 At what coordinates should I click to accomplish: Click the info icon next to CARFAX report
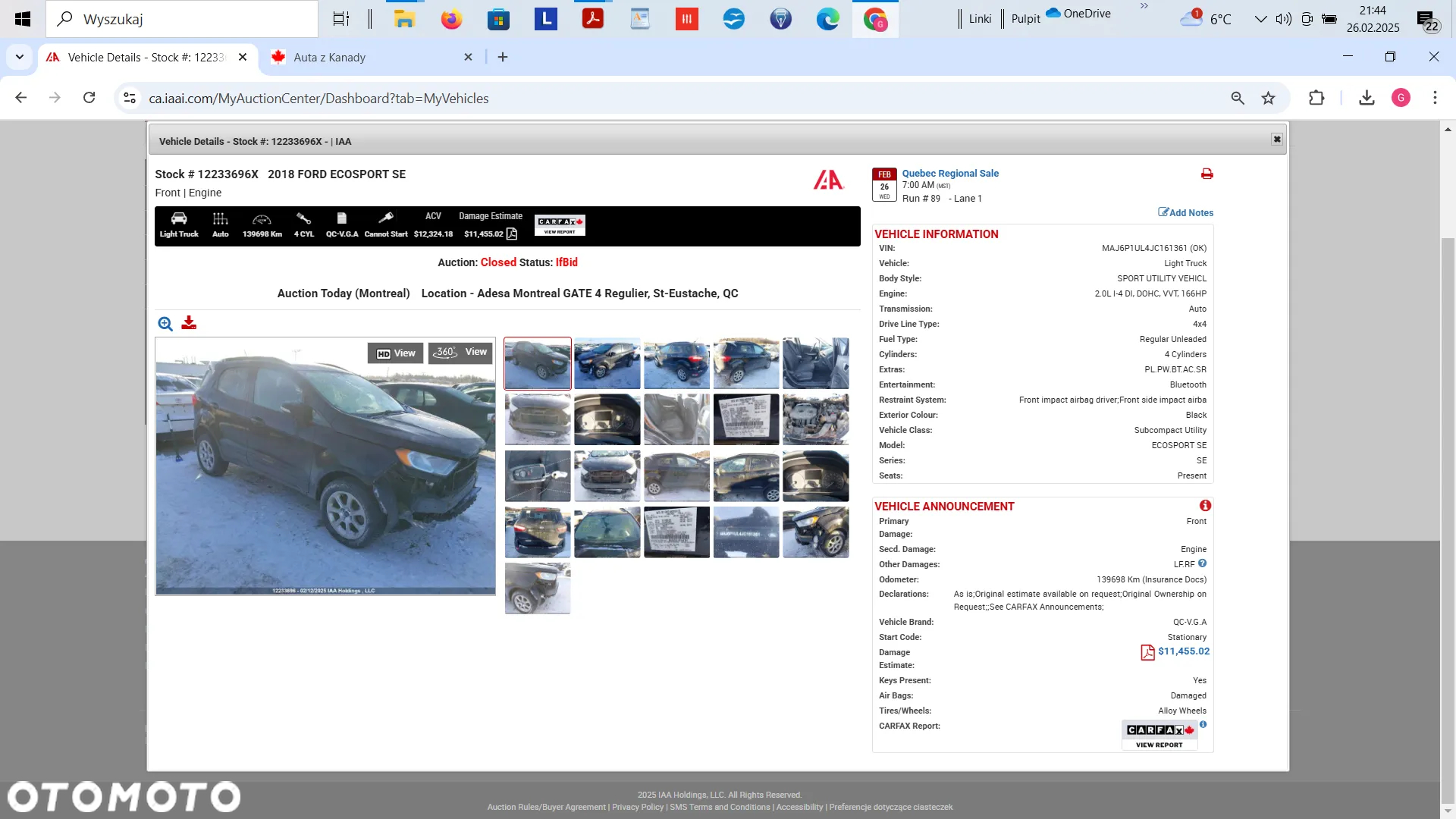point(1203,725)
